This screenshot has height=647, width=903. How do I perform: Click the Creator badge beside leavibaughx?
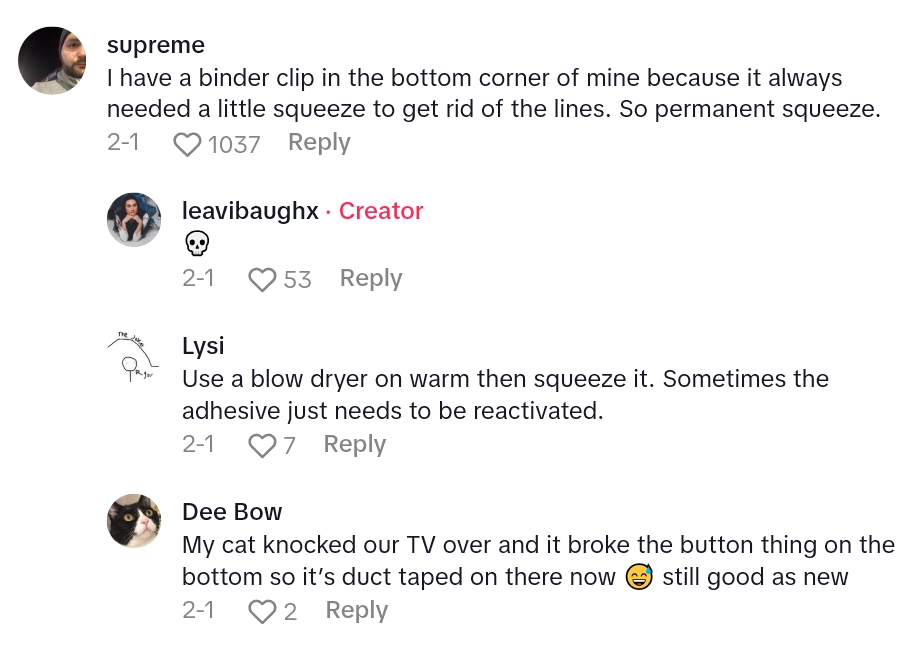(x=381, y=211)
